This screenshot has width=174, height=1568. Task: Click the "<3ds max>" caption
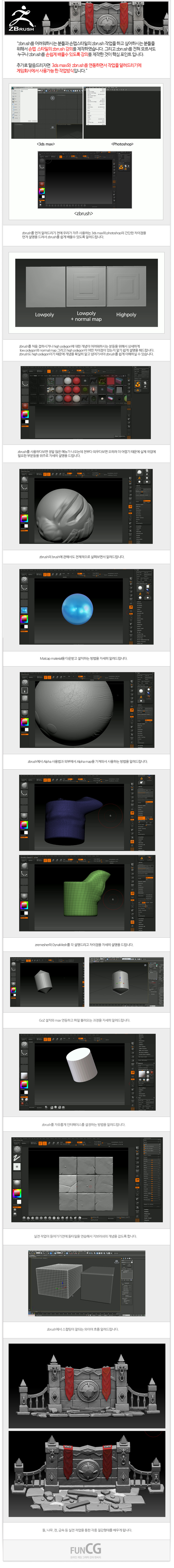(x=46, y=144)
